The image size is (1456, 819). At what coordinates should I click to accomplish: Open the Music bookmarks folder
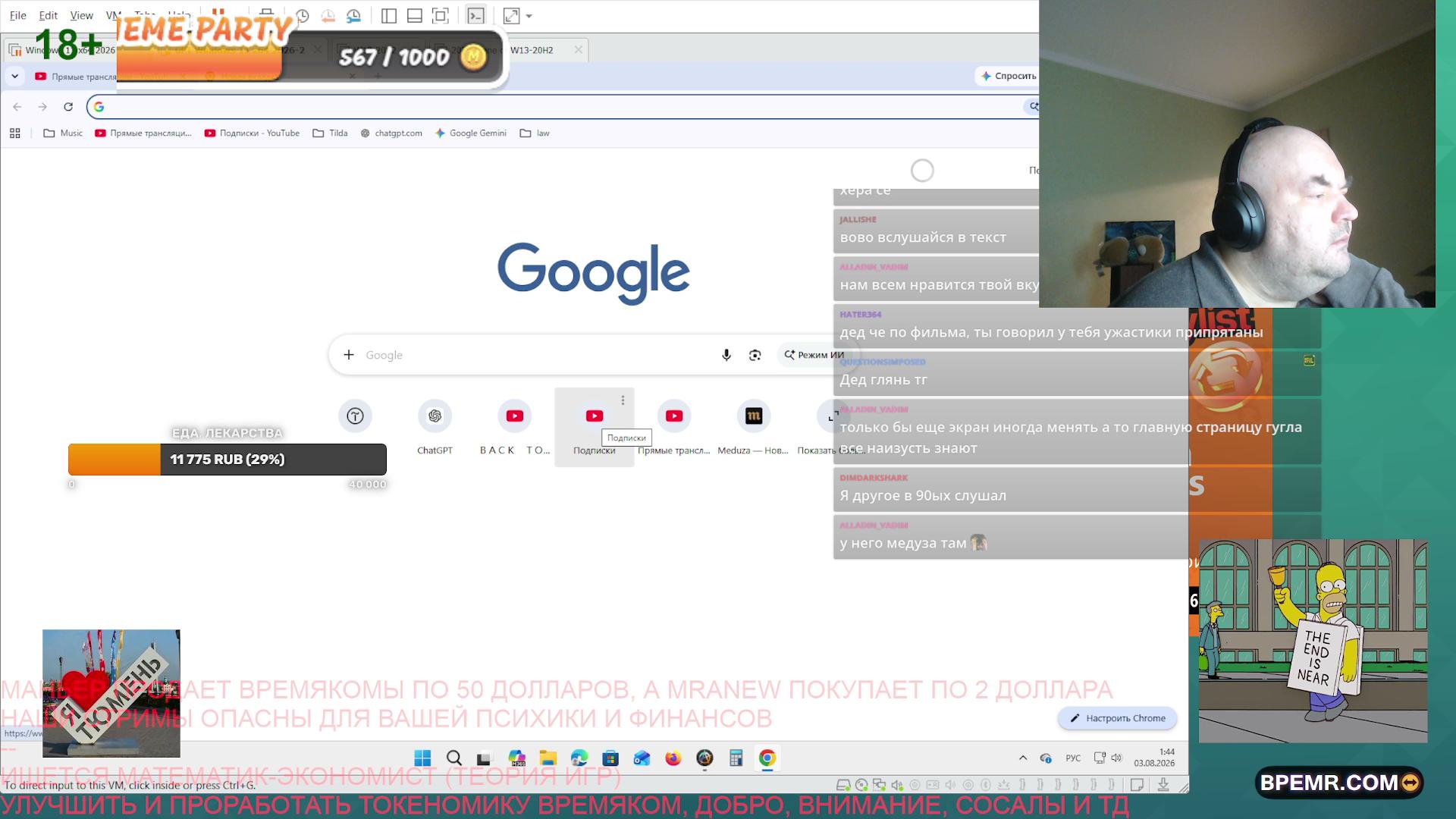pyautogui.click(x=63, y=133)
